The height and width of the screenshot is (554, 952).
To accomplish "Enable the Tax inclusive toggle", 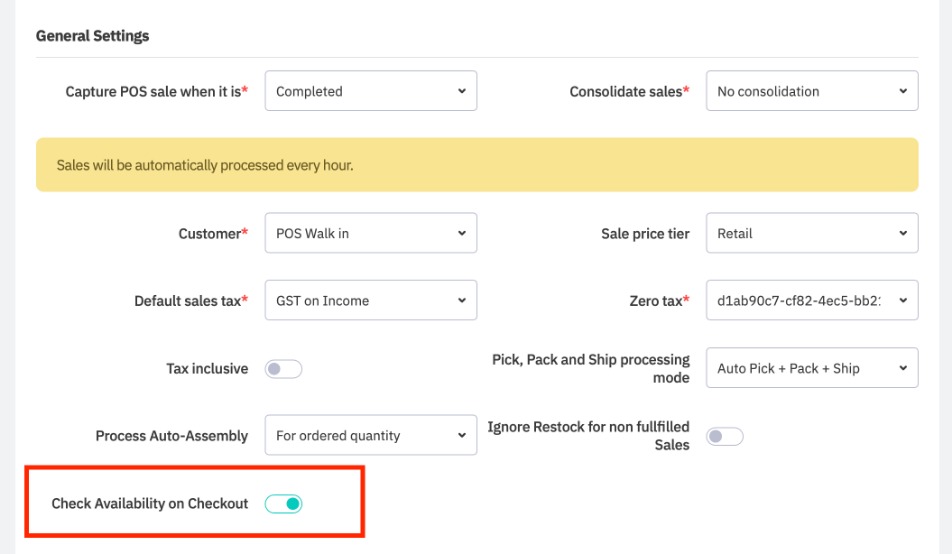I will [283, 369].
